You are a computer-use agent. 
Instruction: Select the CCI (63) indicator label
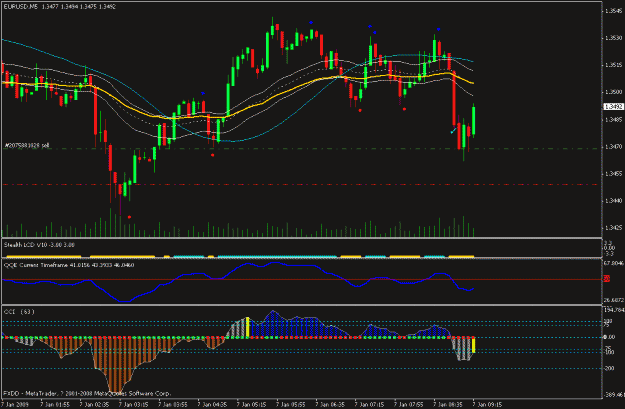tap(19, 312)
